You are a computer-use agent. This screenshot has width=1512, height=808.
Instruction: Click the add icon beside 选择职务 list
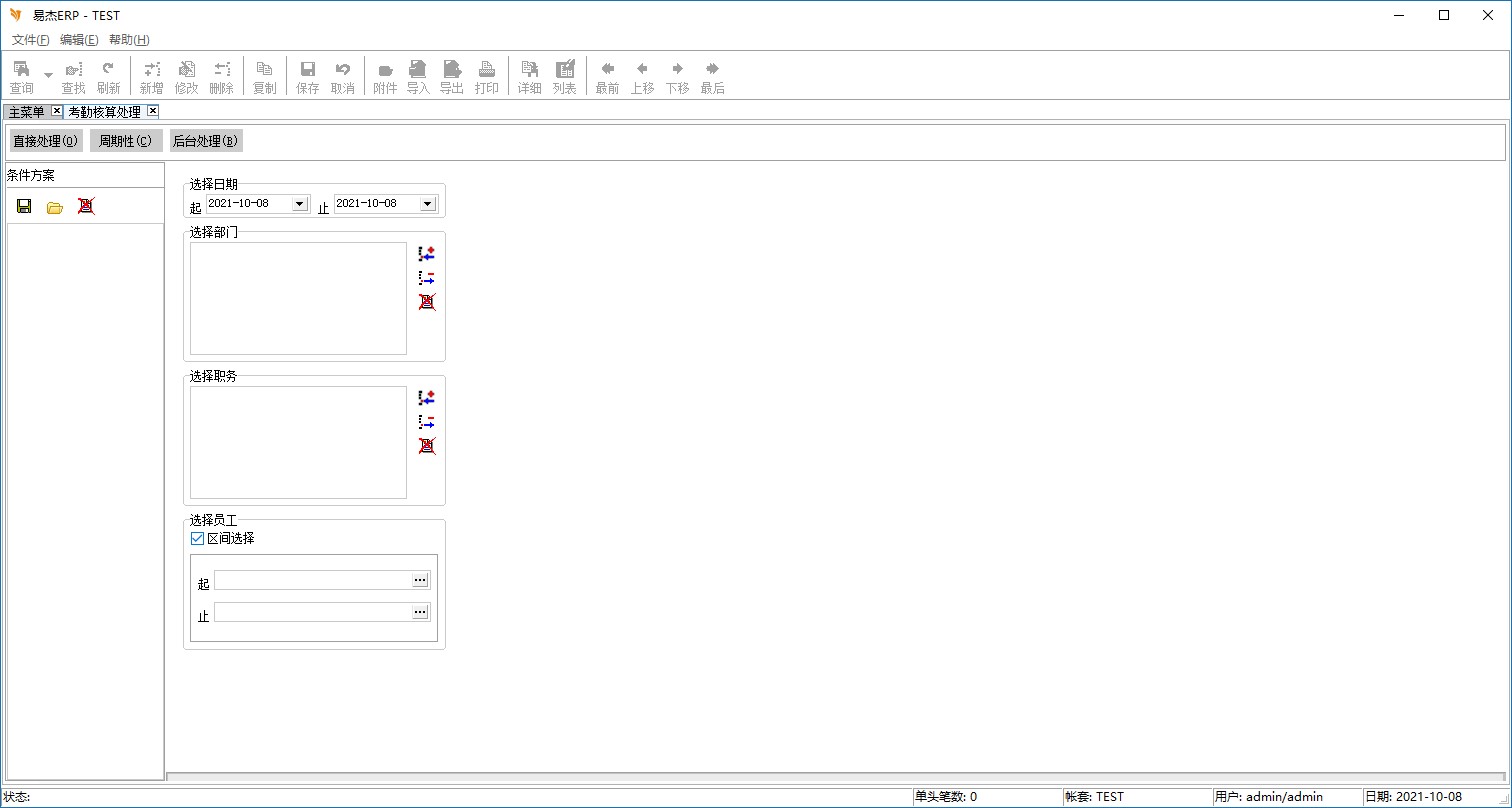427,398
